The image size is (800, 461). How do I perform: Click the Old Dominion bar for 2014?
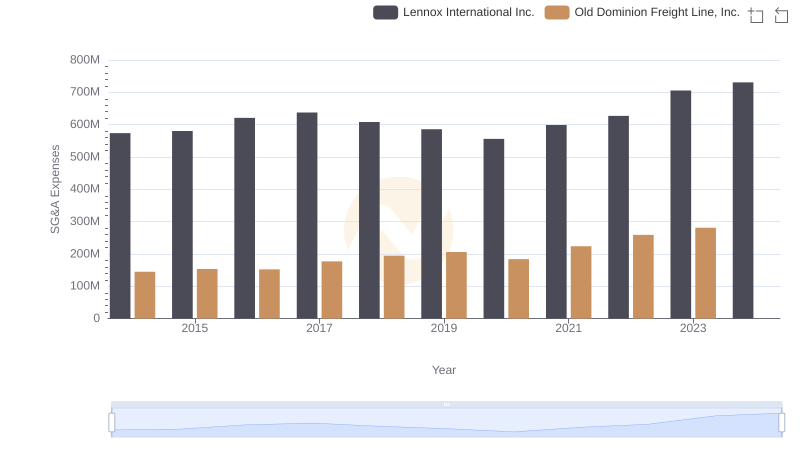(145, 295)
